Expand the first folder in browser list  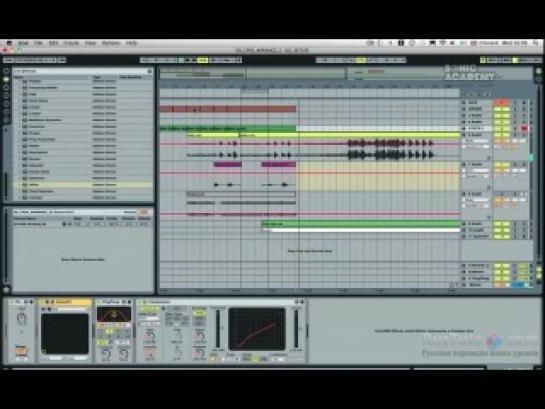point(19,81)
